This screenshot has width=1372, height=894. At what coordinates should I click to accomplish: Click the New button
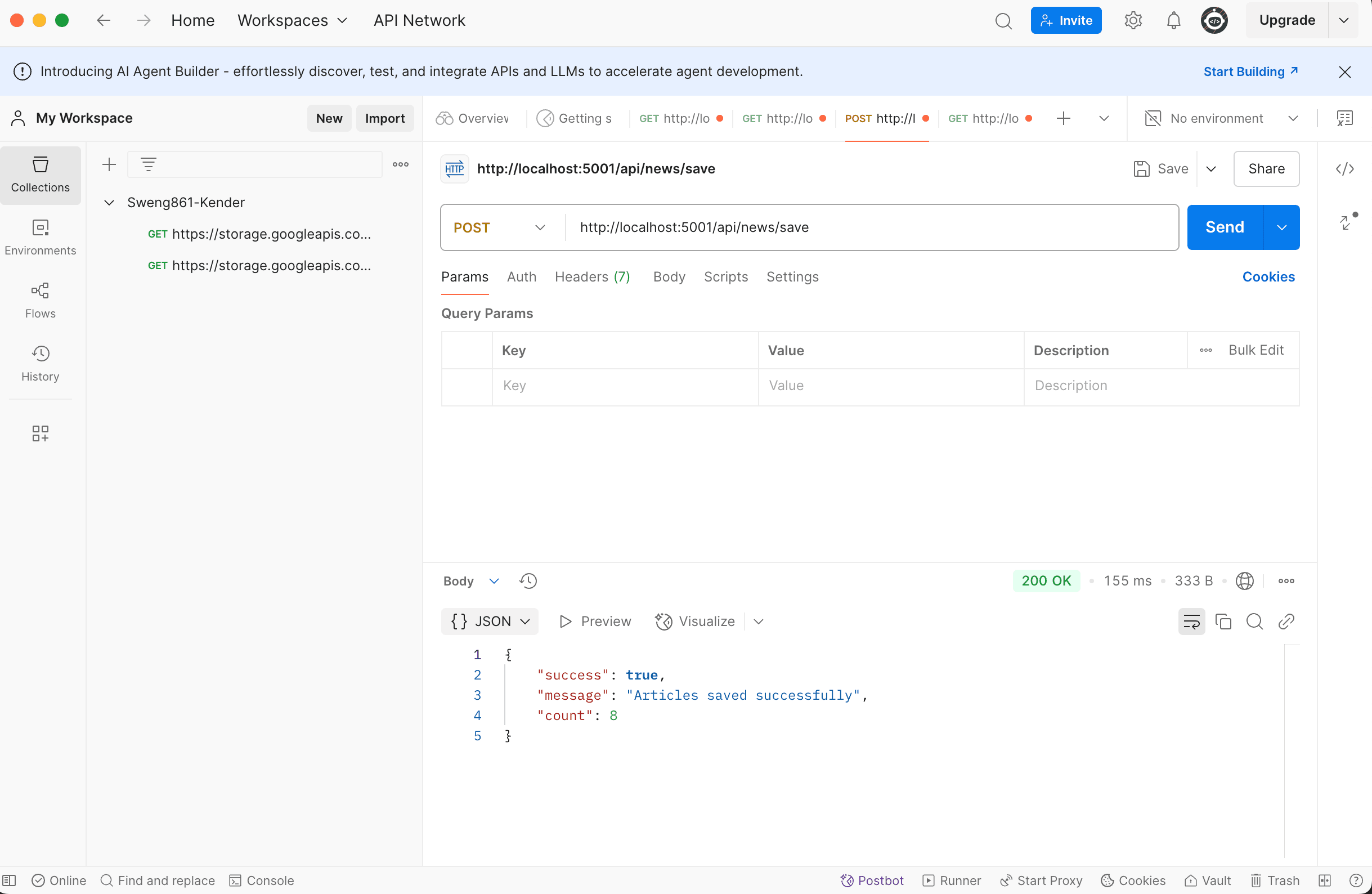(x=329, y=118)
